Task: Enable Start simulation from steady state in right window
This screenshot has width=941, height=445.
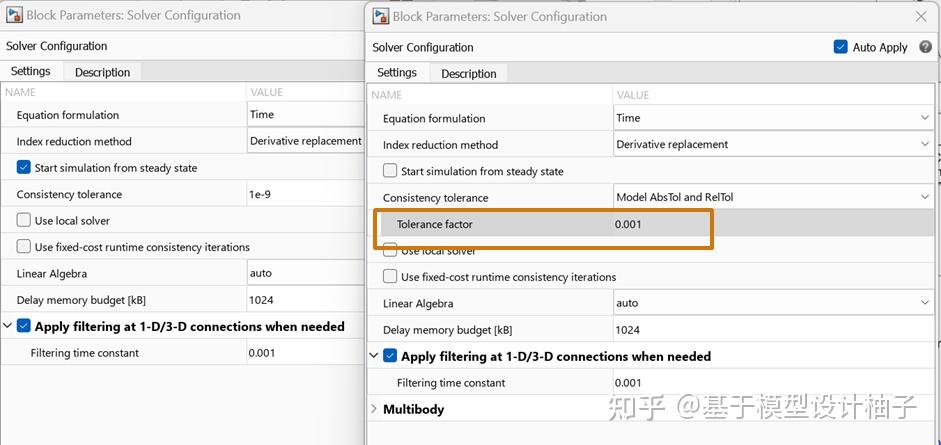Action: pyautogui.click(x=390, y=171)
